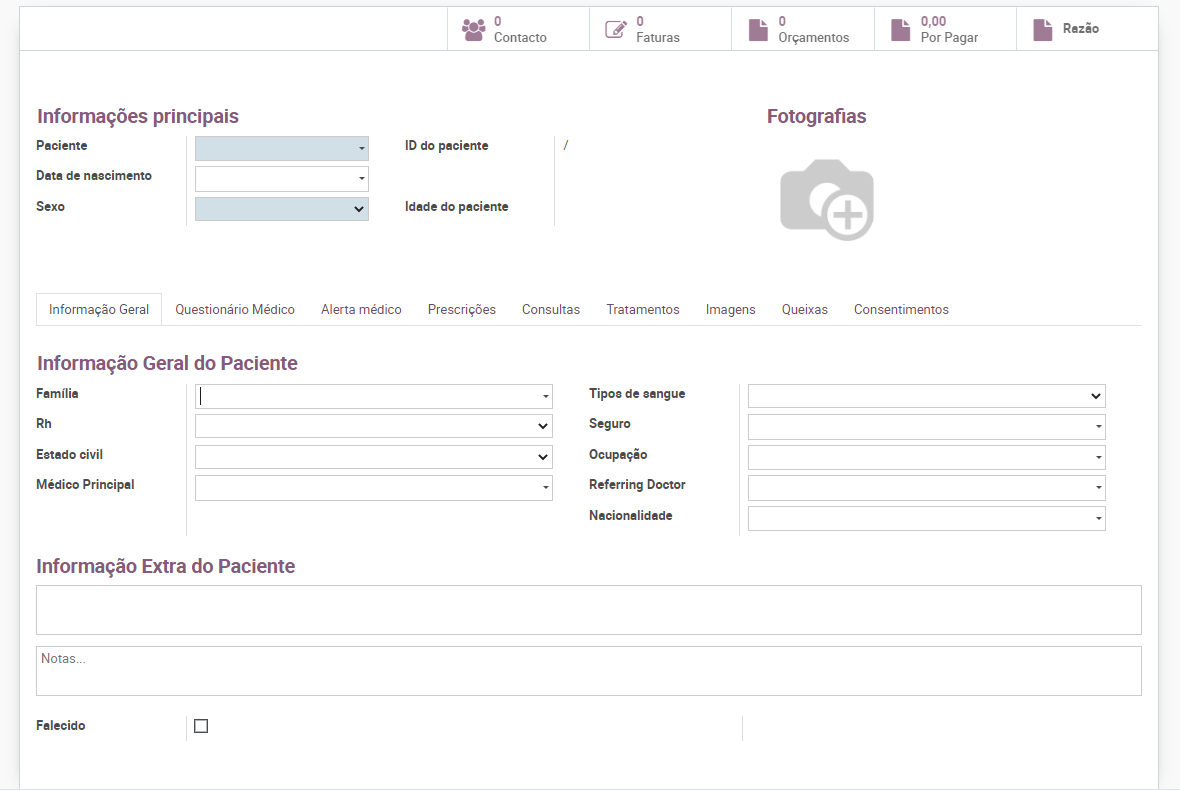The image size is (1180, 790).
Task: Select the Alerta médico tab
Action: point(361,310)
